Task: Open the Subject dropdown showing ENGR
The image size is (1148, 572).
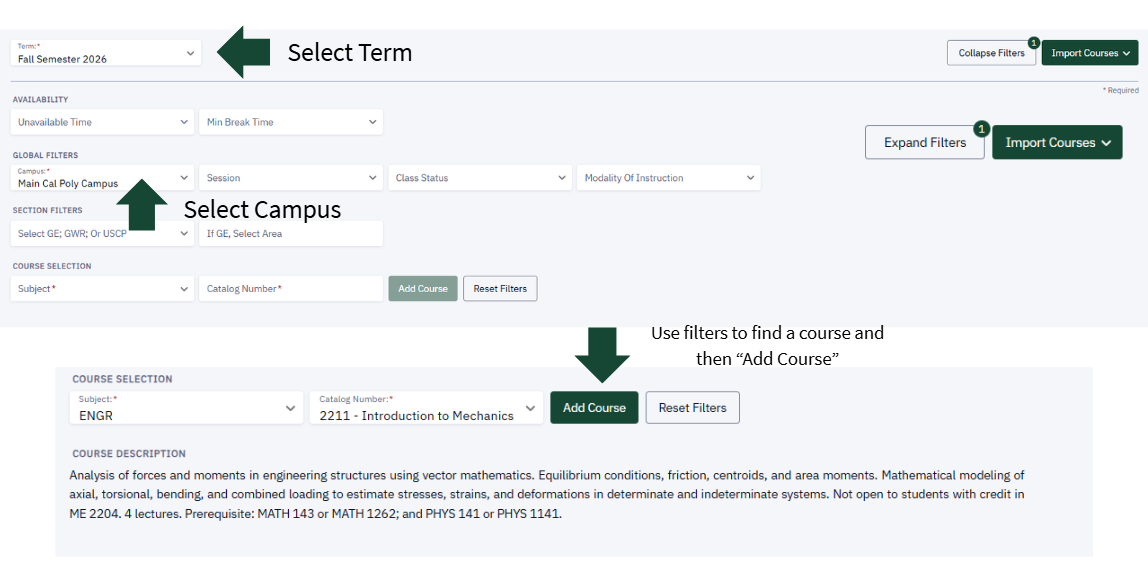Action: click(x=186, y=408)
